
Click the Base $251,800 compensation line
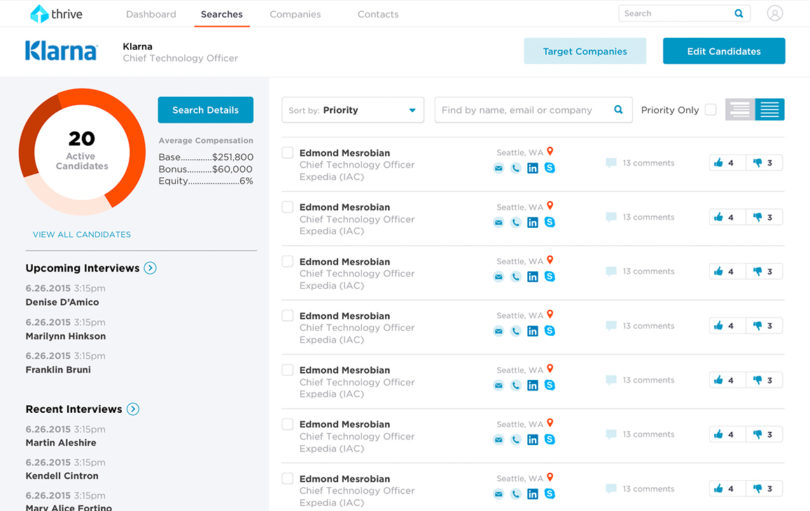[x=206, y=157]
